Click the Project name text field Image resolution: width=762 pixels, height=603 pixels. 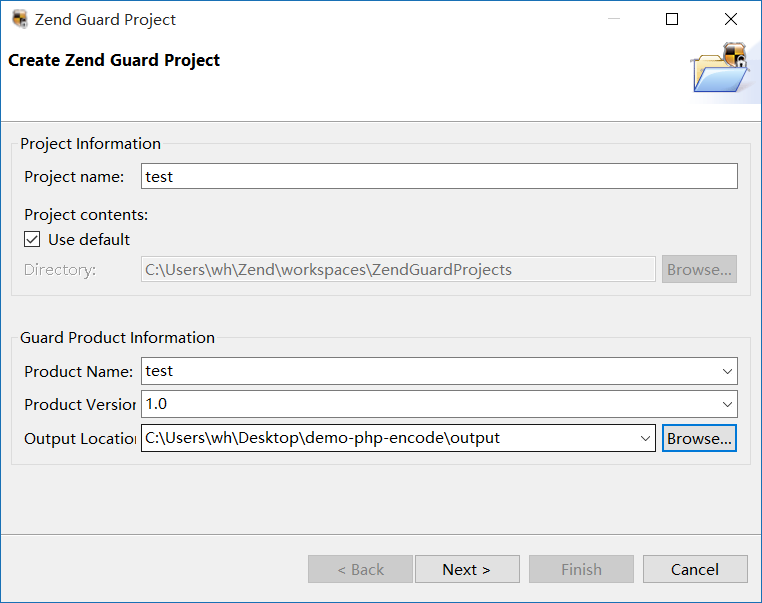tap(439, 177)
